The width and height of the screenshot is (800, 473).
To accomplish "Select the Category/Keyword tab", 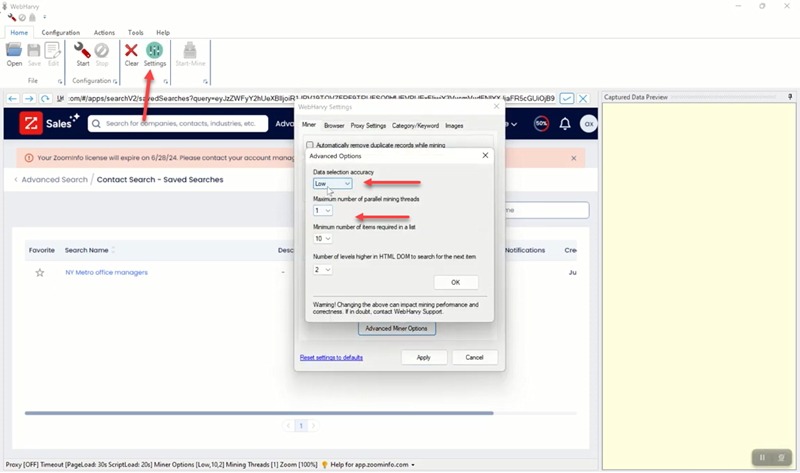I will click(415, 126).
